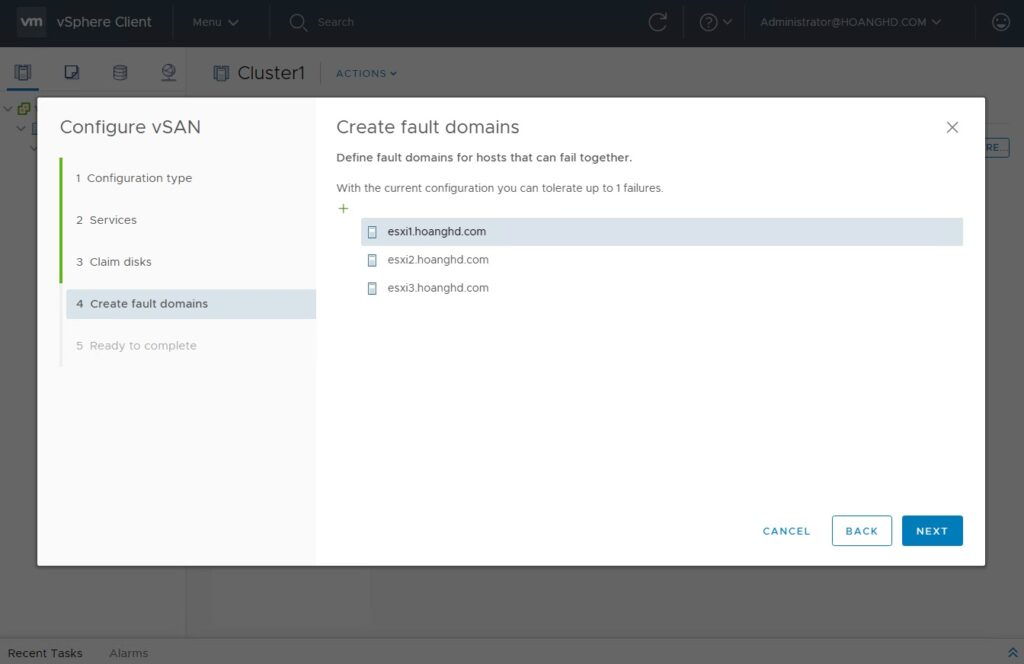Click the BACK button
The image size is (1024, 664).
[x=861, y=531]
